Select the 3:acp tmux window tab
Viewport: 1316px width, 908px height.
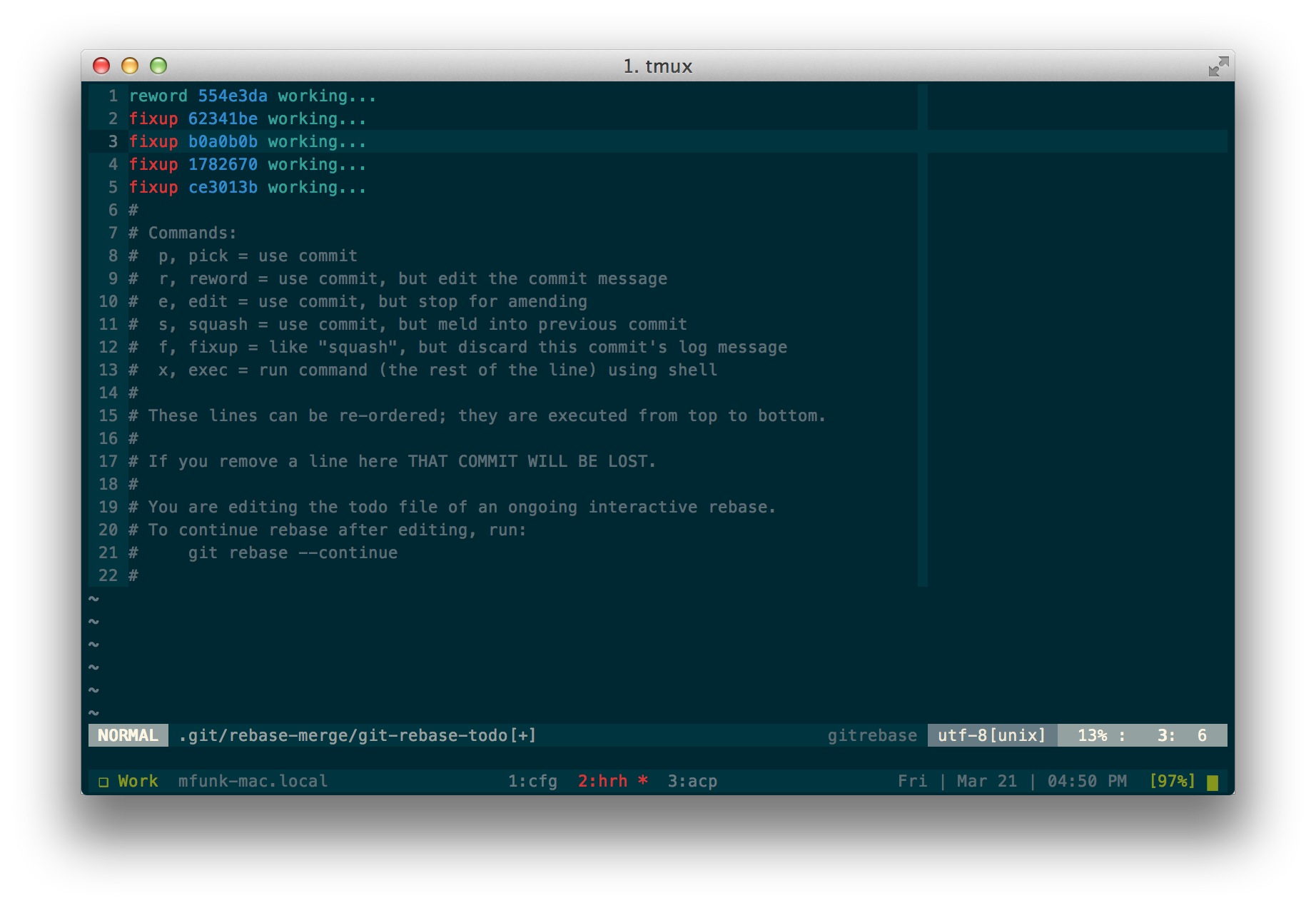click(692, 781)
